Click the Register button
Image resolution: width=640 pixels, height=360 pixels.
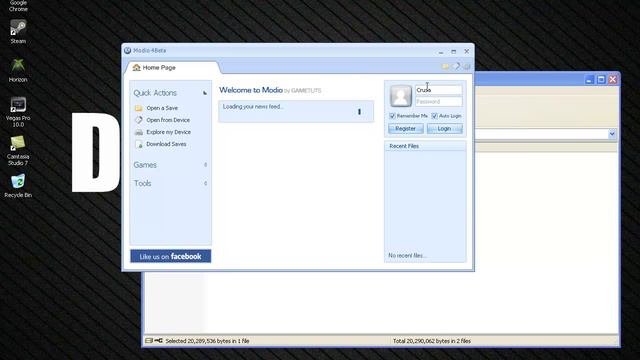point(405,129)
